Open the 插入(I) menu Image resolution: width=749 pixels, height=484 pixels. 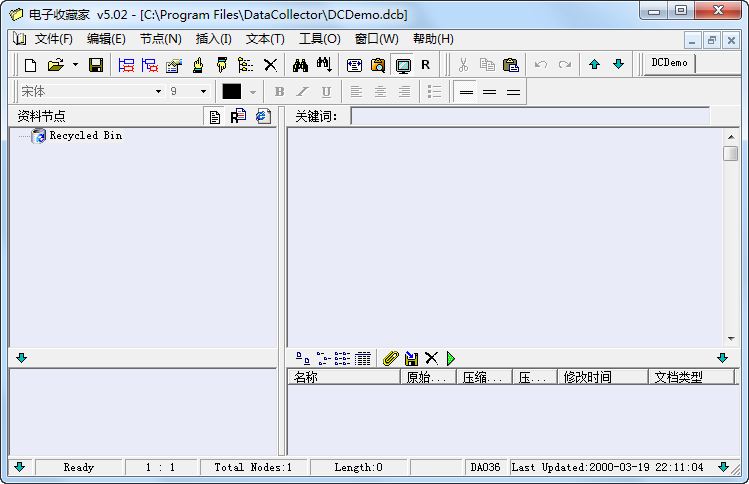click(x=214, y=39)
